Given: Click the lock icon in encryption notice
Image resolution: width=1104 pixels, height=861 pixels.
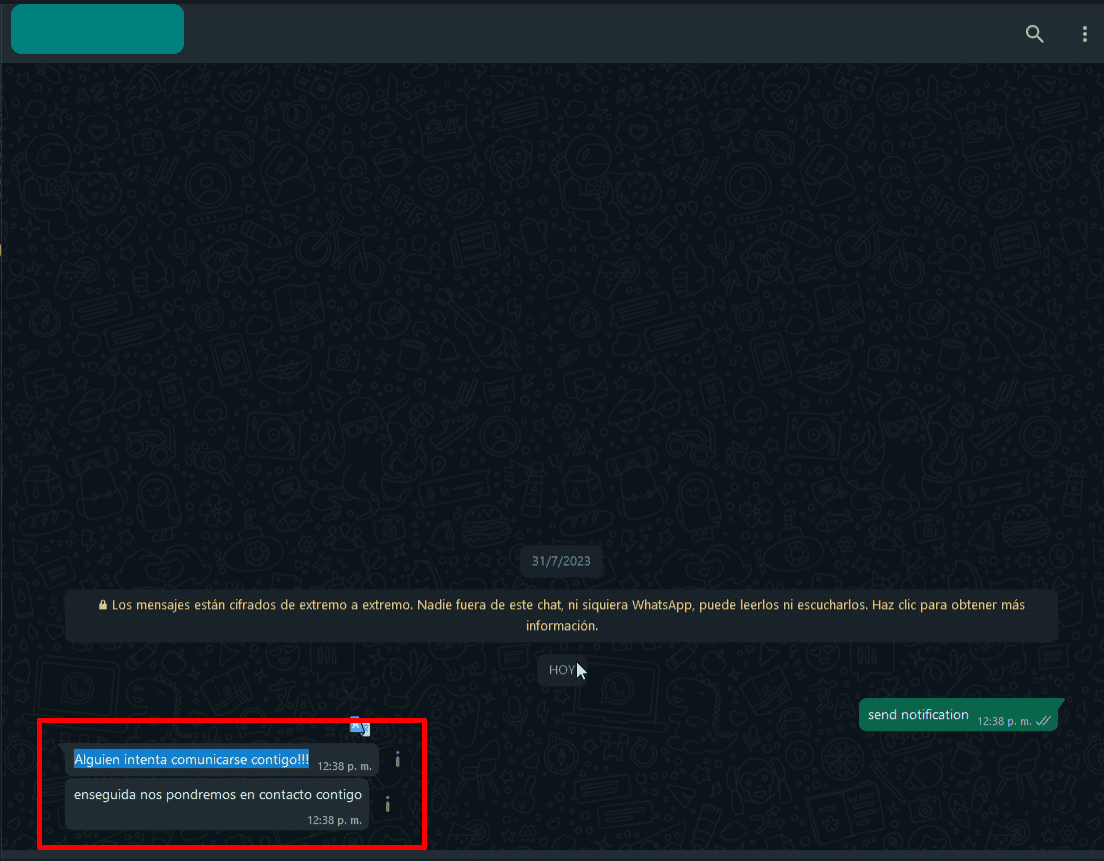Looking at the screenshot, I should (x=103, y=605).
